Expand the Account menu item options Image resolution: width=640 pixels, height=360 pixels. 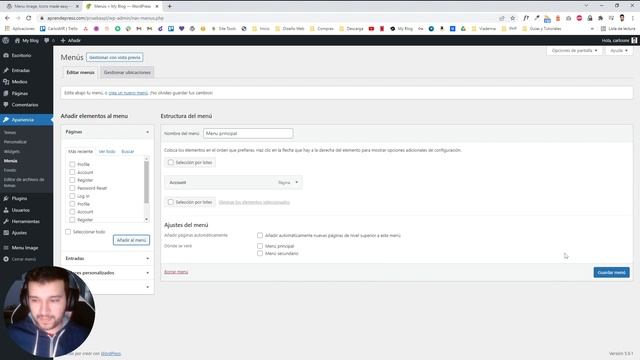tap(297, 182)
